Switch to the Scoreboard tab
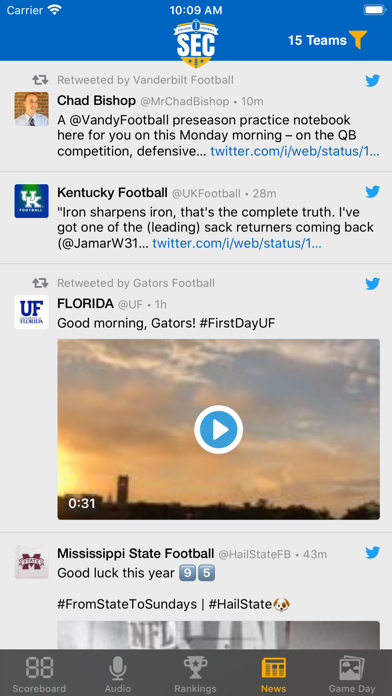The image size is (392, 696). point(39,674)
